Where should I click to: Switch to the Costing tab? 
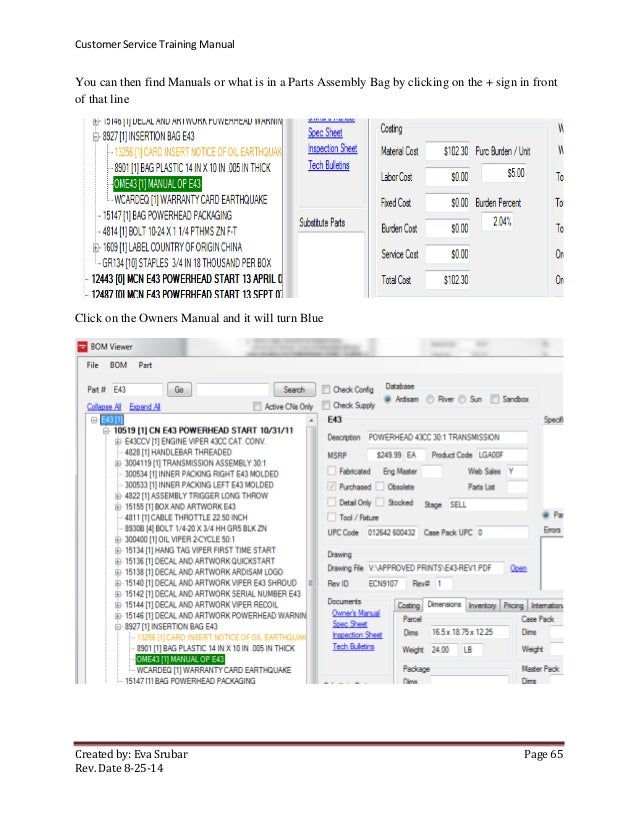pos(408,606)
